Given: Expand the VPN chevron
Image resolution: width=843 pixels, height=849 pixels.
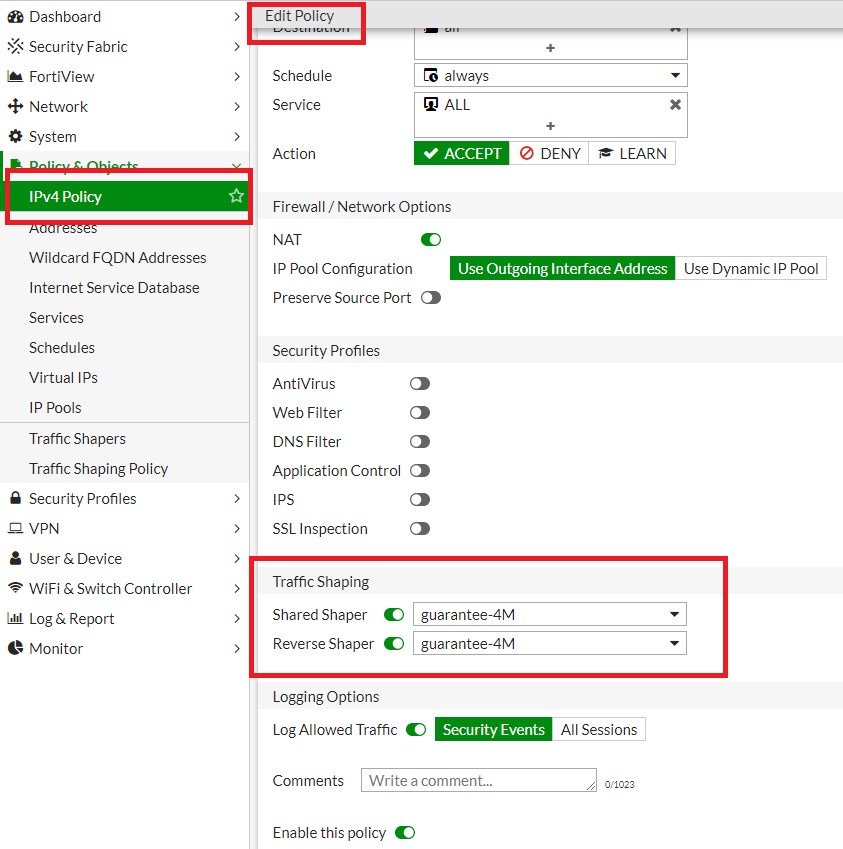Looking at the screenshot, I should click(237, 528).
